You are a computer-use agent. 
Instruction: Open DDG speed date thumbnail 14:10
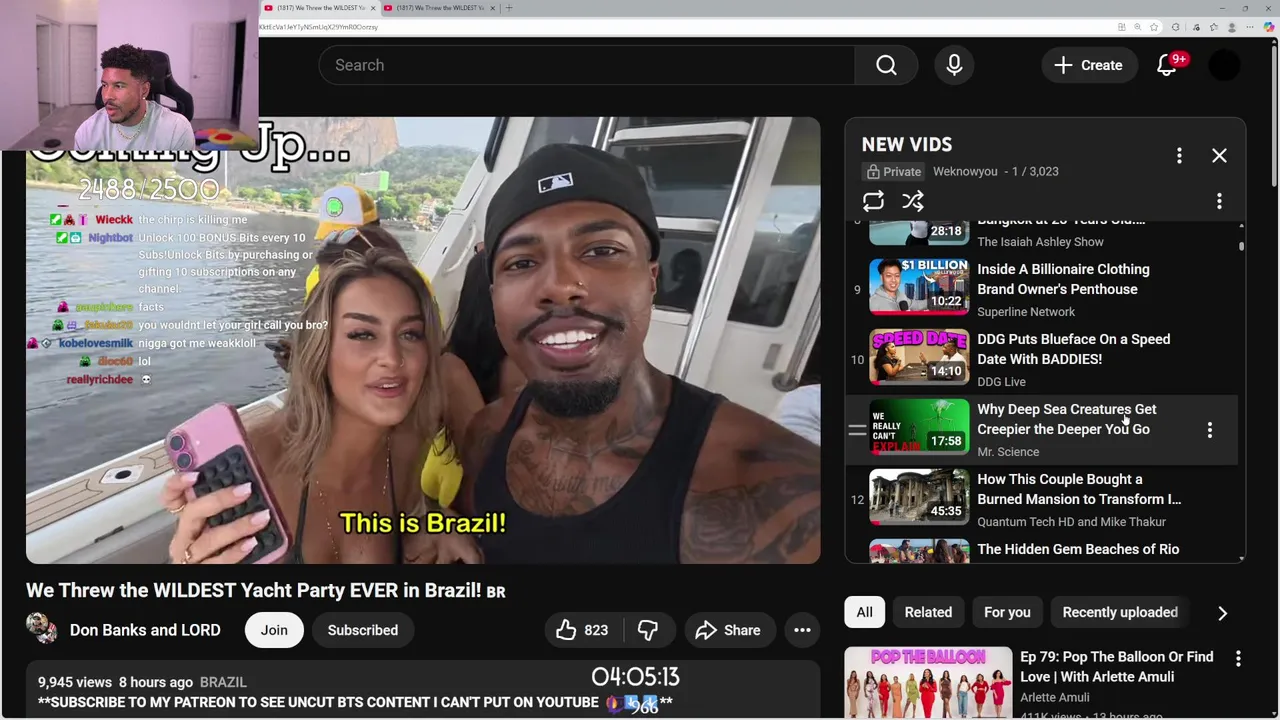[x=919, y=358]
